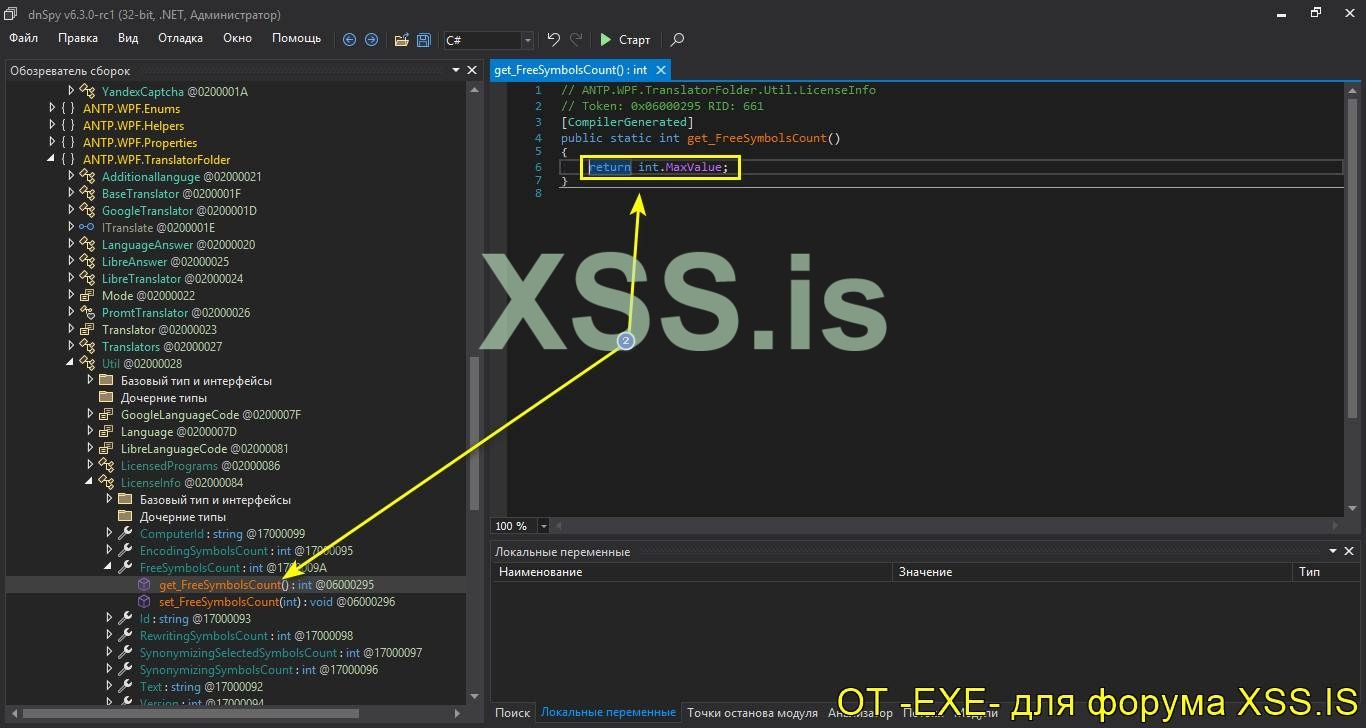The width and height of the screenshot is (1366, 728).
Task: Switch to the Локальные переменные bottom tab
Action: tap(608, 713)
